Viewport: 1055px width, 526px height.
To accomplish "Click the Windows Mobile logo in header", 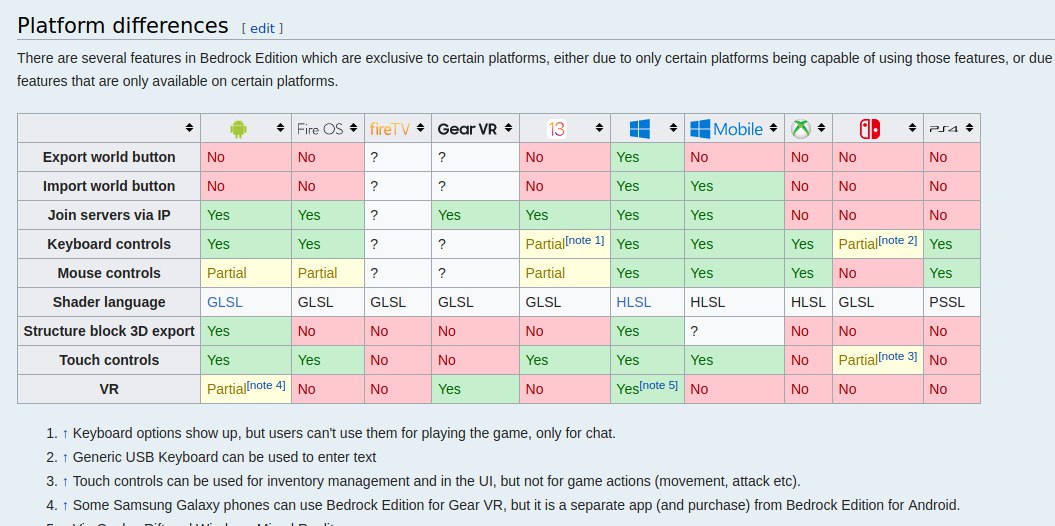I will tap(727, 128).
